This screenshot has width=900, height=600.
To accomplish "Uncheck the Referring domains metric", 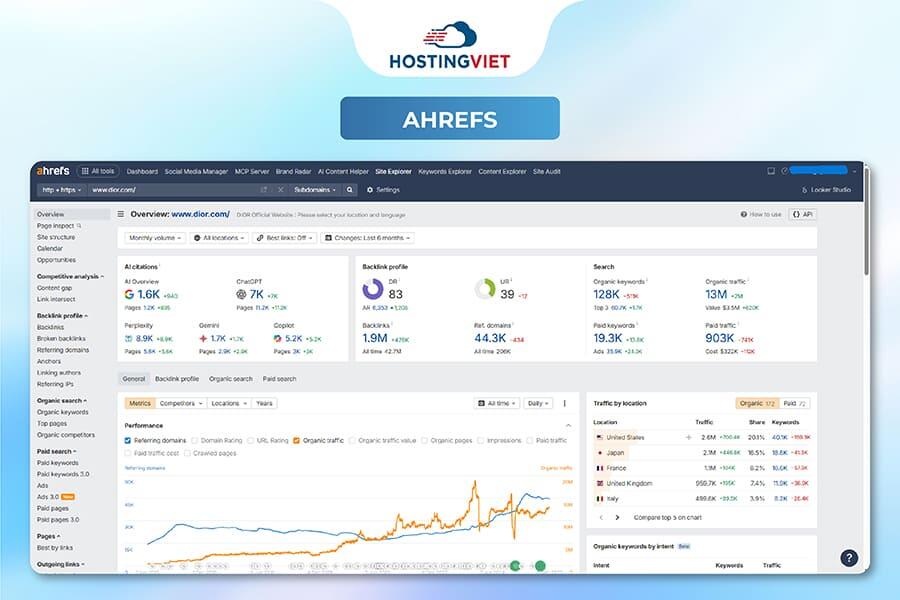I will 127,440.
